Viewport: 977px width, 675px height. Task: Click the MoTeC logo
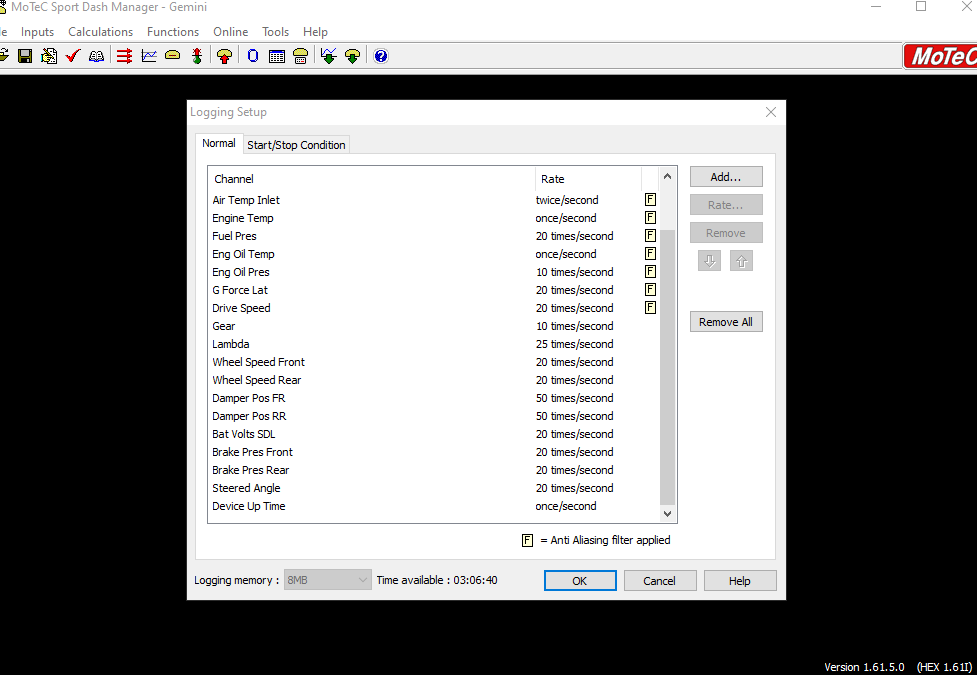click(x=941, y=57)
